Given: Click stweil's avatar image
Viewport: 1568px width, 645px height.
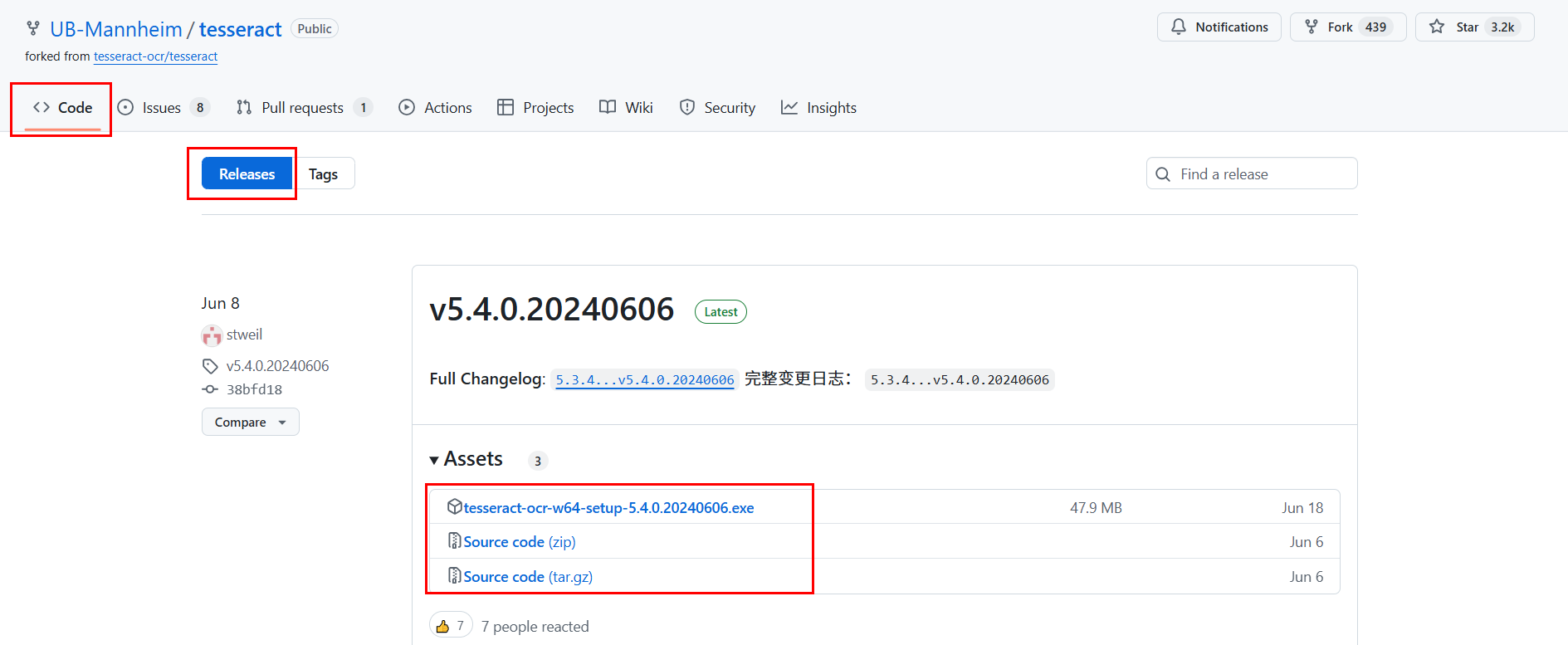Looking at the screenshot, I should click(x=212, y=335).
